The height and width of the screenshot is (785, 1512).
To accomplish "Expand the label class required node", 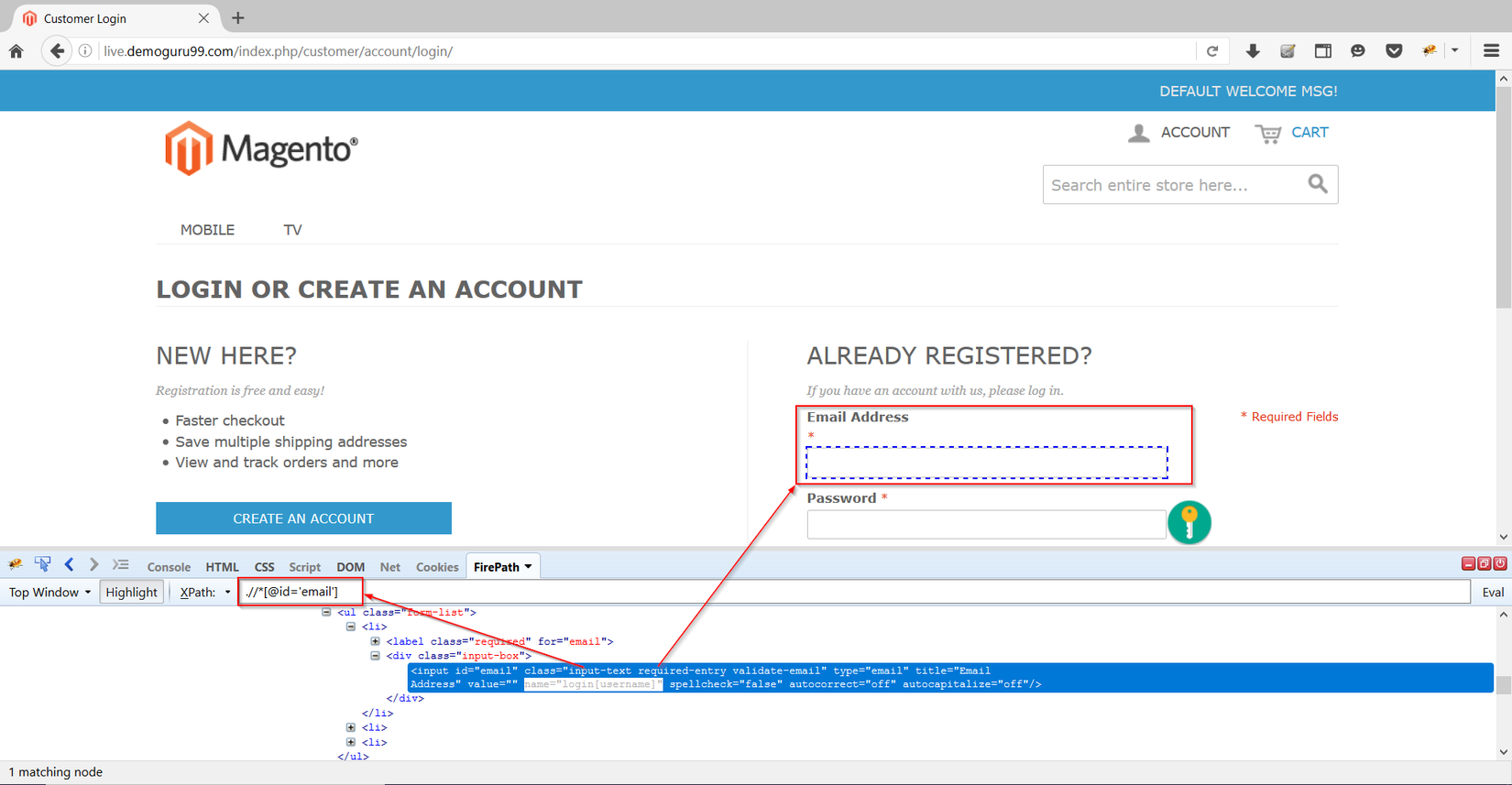I will tap(375, 641).
